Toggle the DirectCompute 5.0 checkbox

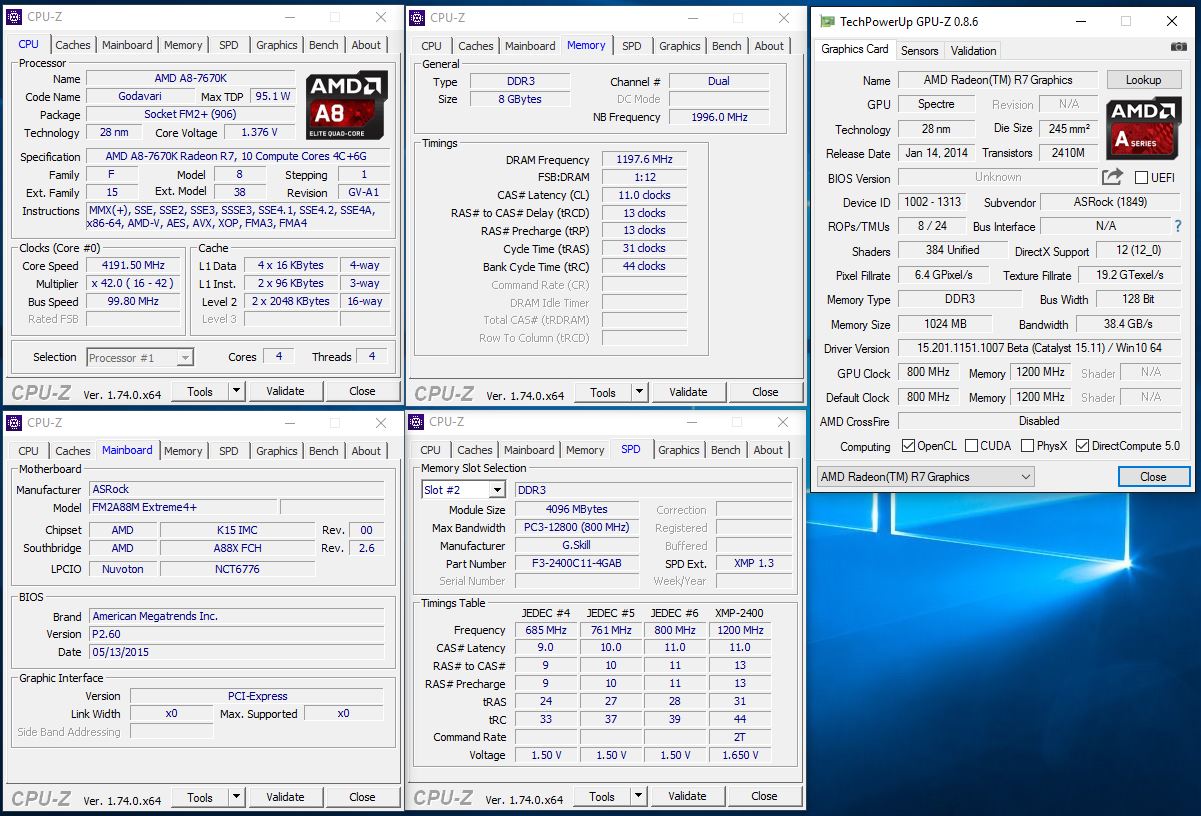coord(1082,446)
